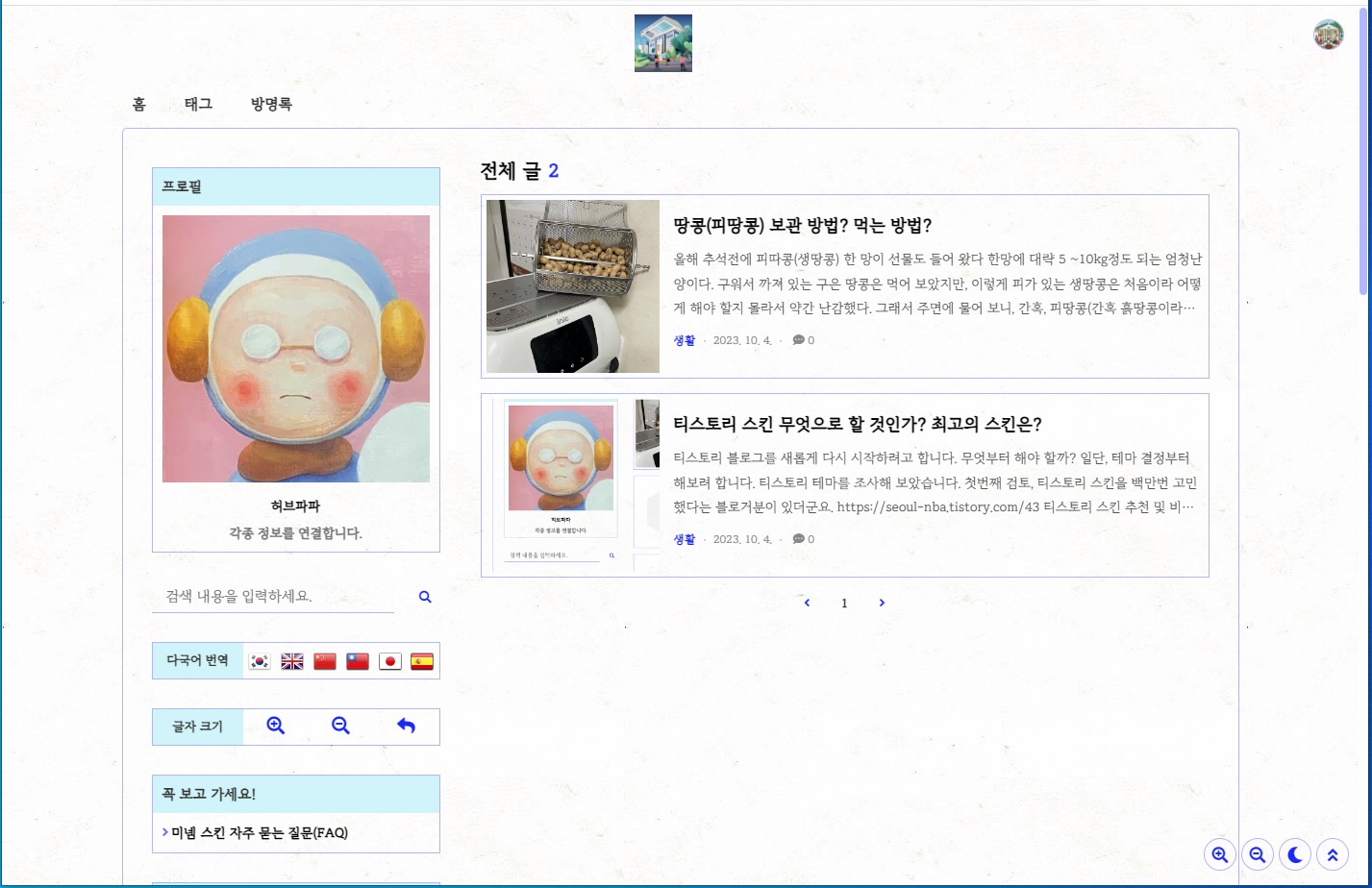Click 생활 category on the 땅콩 post

tap(685, 340)
